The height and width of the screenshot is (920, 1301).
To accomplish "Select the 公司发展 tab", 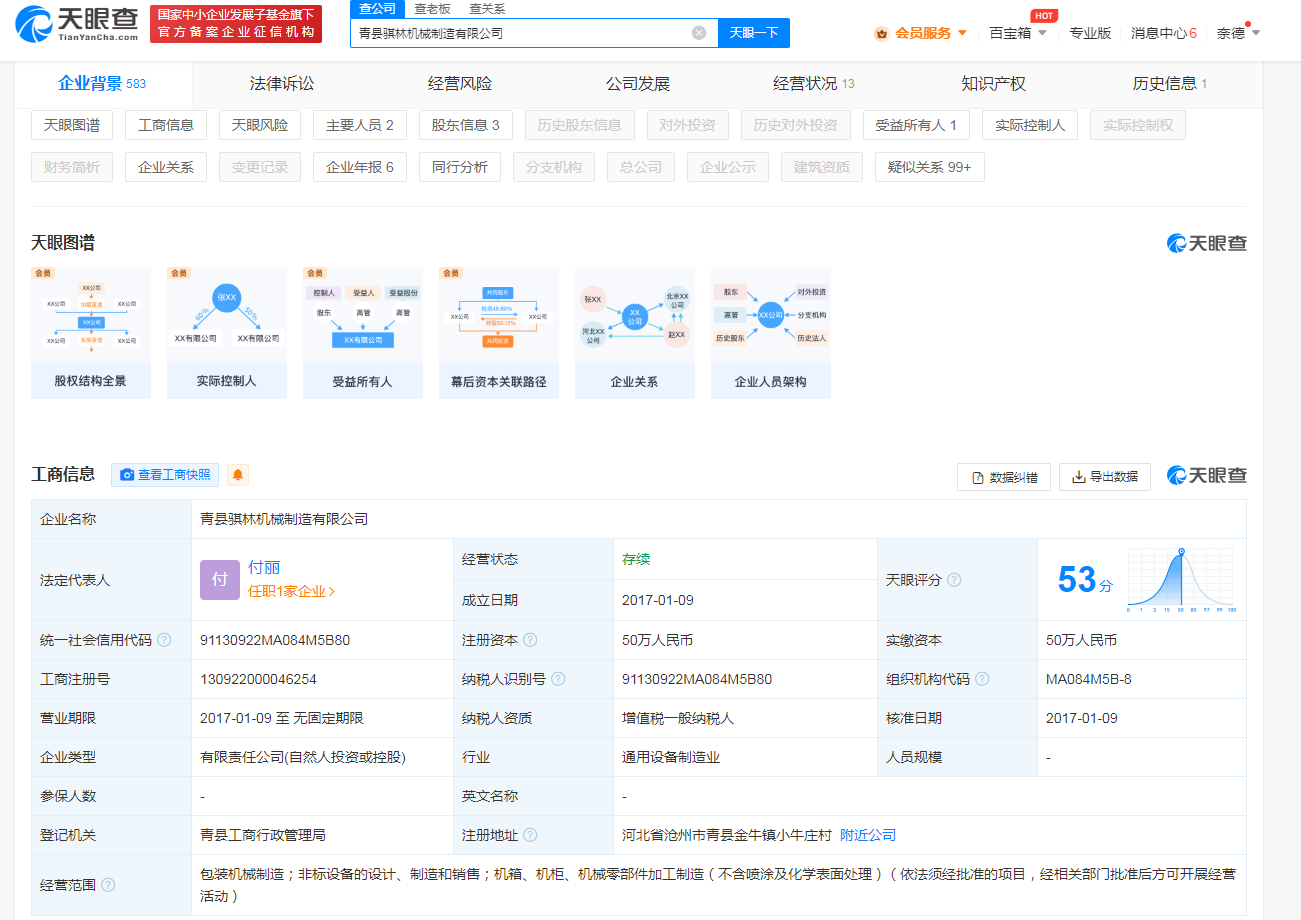I will [638, 84].
